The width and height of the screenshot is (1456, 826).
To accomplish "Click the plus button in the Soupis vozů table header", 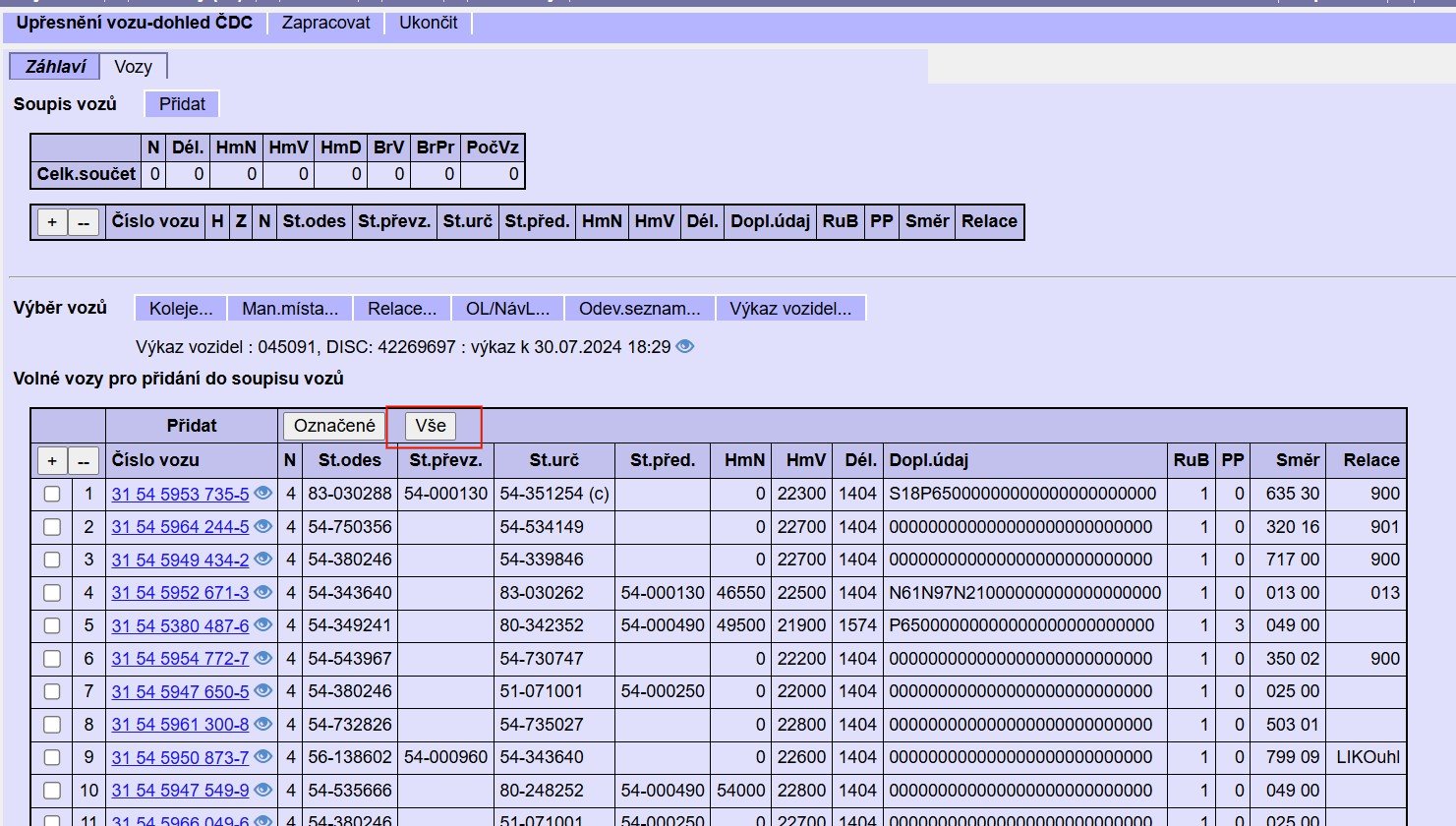I will click(52, 222).
